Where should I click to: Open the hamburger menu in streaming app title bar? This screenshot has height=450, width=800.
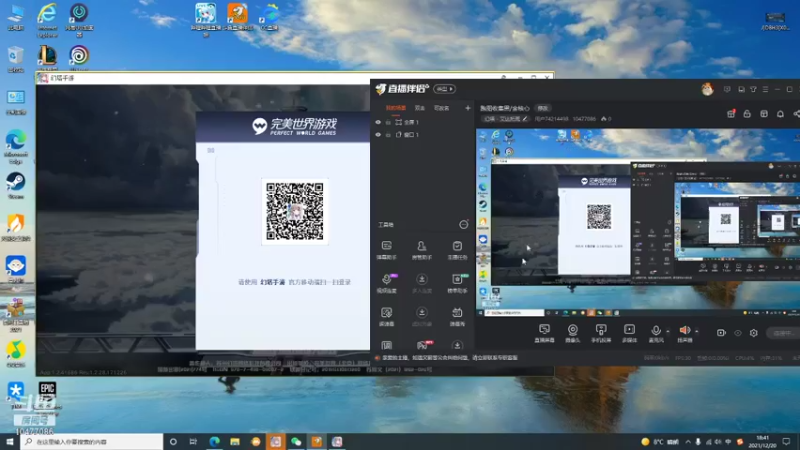tap(765, 89)
